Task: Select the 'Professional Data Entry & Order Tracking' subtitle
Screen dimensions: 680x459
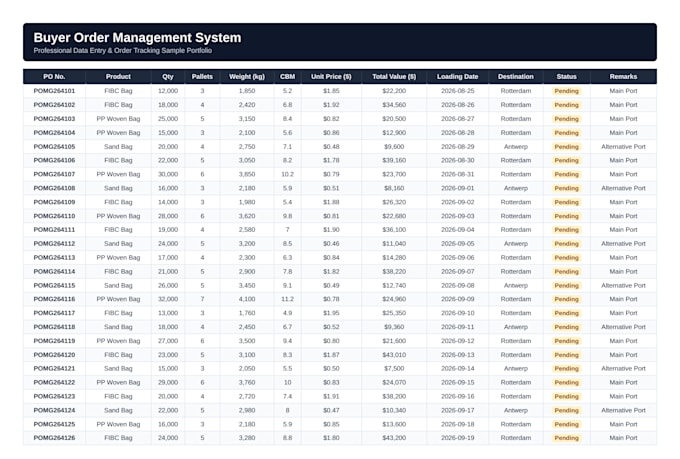Action: click(123, 50)
